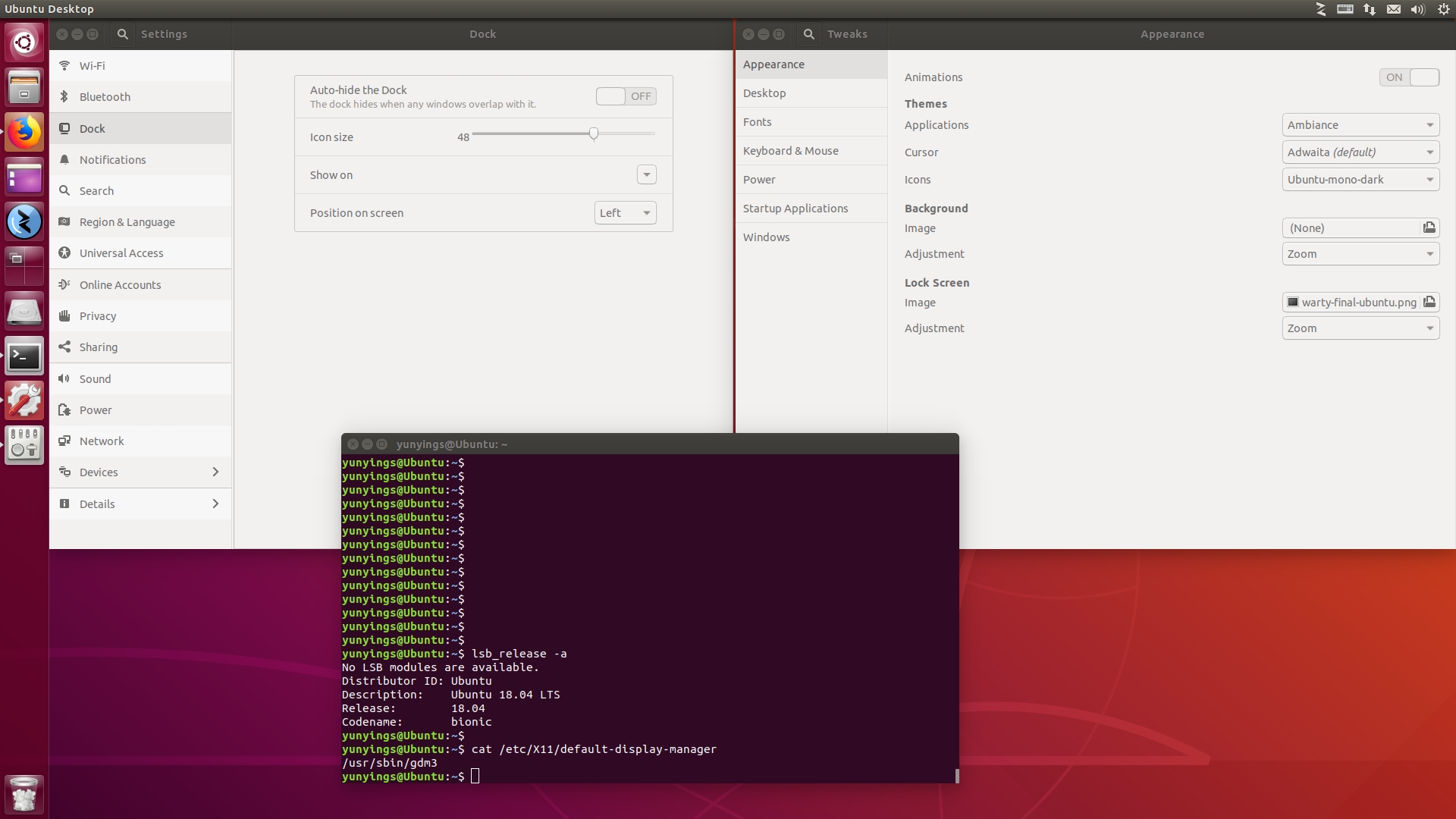Image resolution: width=1456 pixels, height=819 pixels.
Task: Open workspace switcher icon in dock
Action: click(24, 266)
